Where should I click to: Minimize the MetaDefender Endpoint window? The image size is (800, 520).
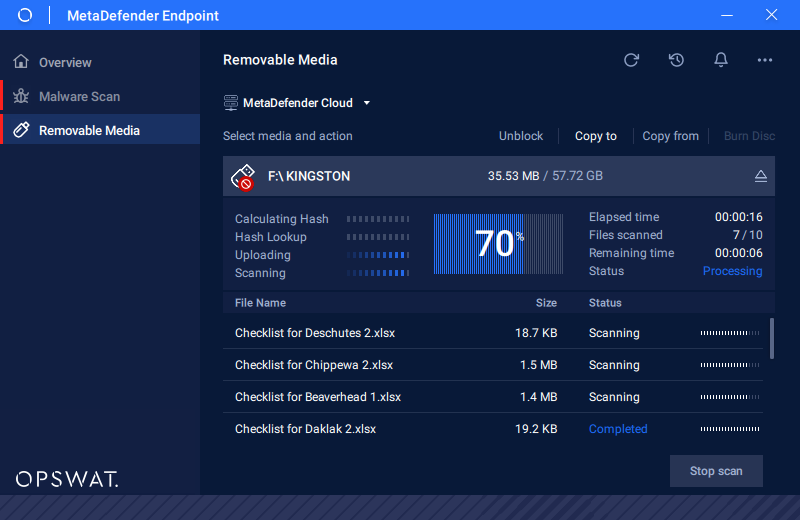727,15
